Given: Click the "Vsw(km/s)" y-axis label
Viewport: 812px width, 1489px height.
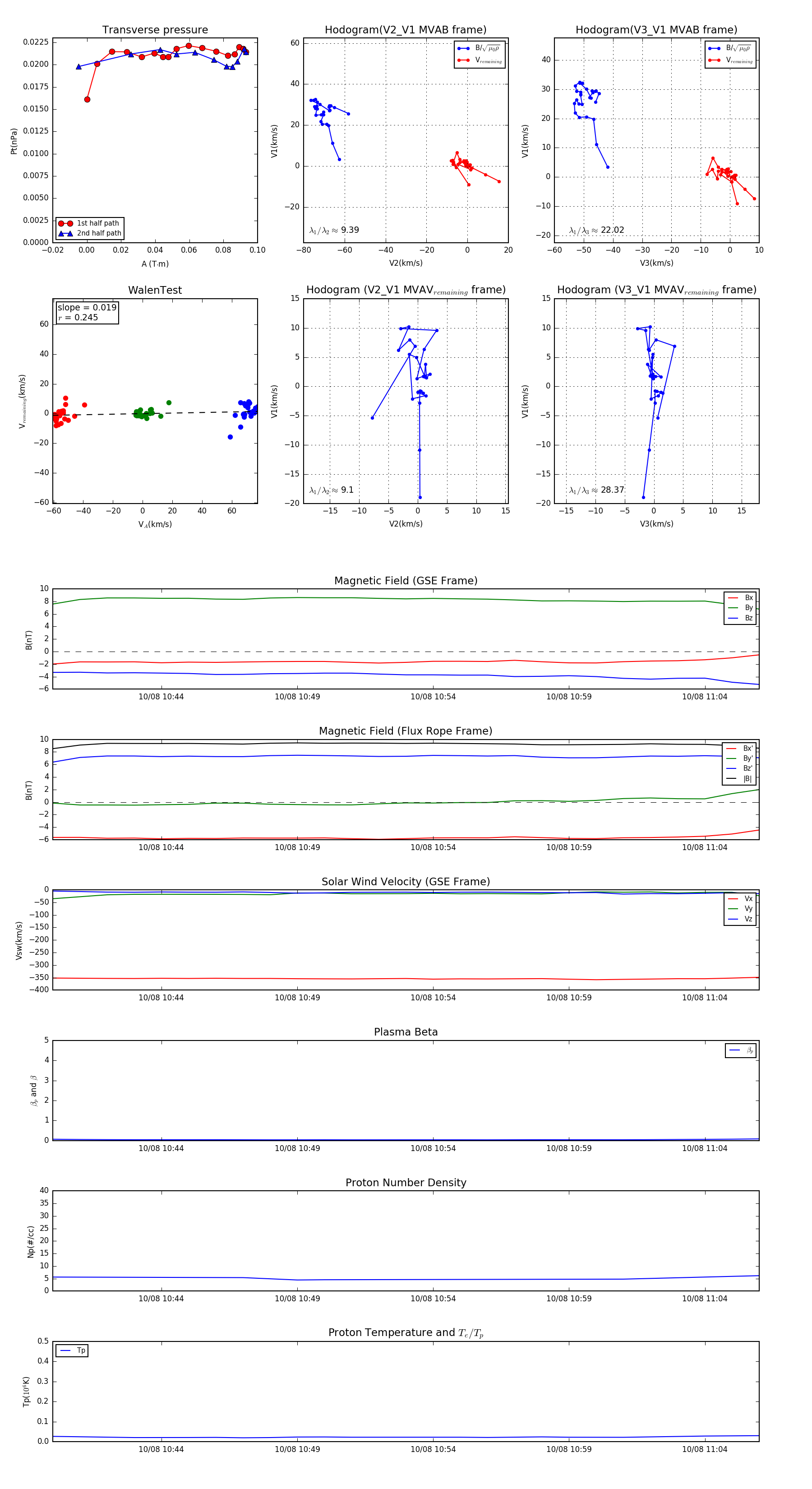Looking at the screenshot, I should coord(18,940).
